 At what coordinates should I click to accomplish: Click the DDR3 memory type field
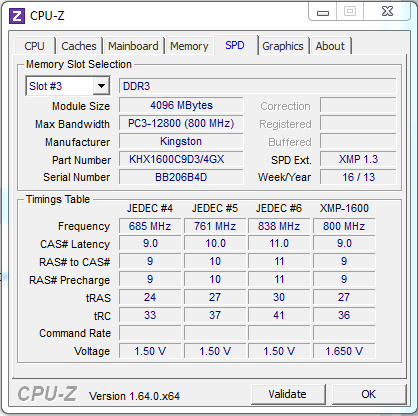click(258, 86)
